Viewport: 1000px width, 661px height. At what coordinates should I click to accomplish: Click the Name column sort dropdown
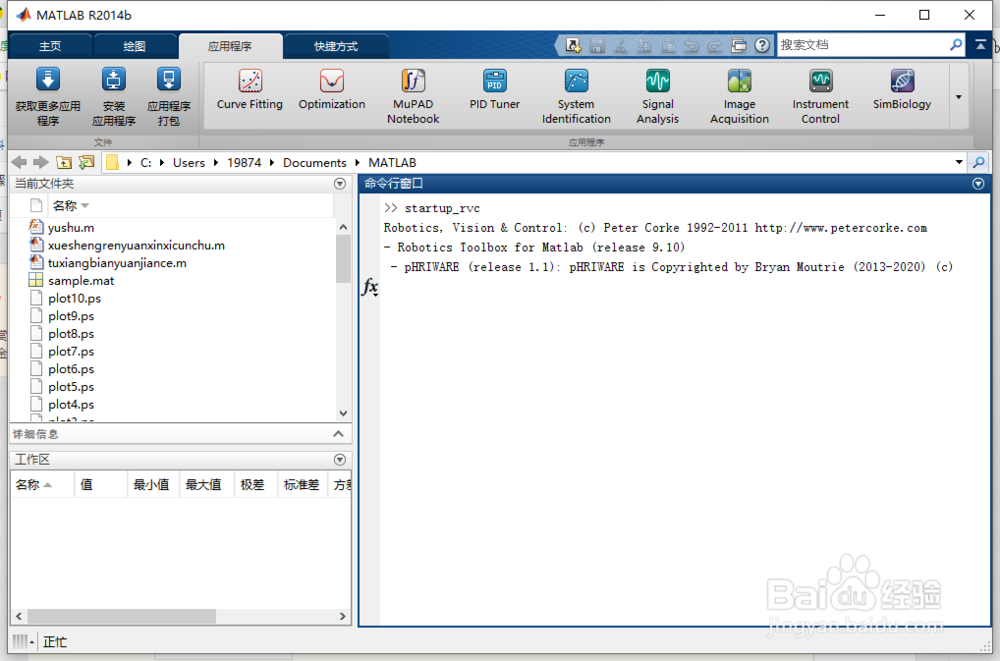pos(85,205)
